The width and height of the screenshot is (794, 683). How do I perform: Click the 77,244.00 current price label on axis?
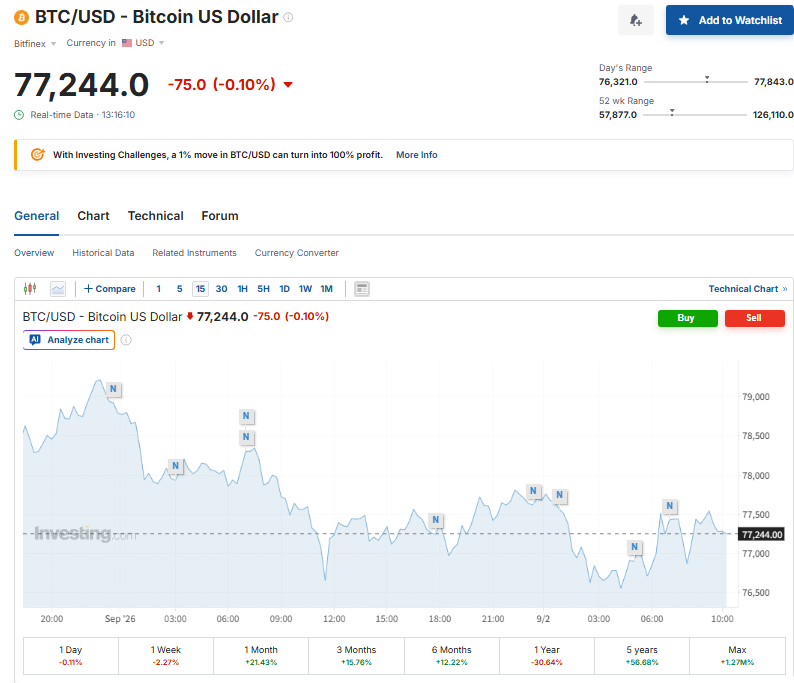click(x=762, y=535)
